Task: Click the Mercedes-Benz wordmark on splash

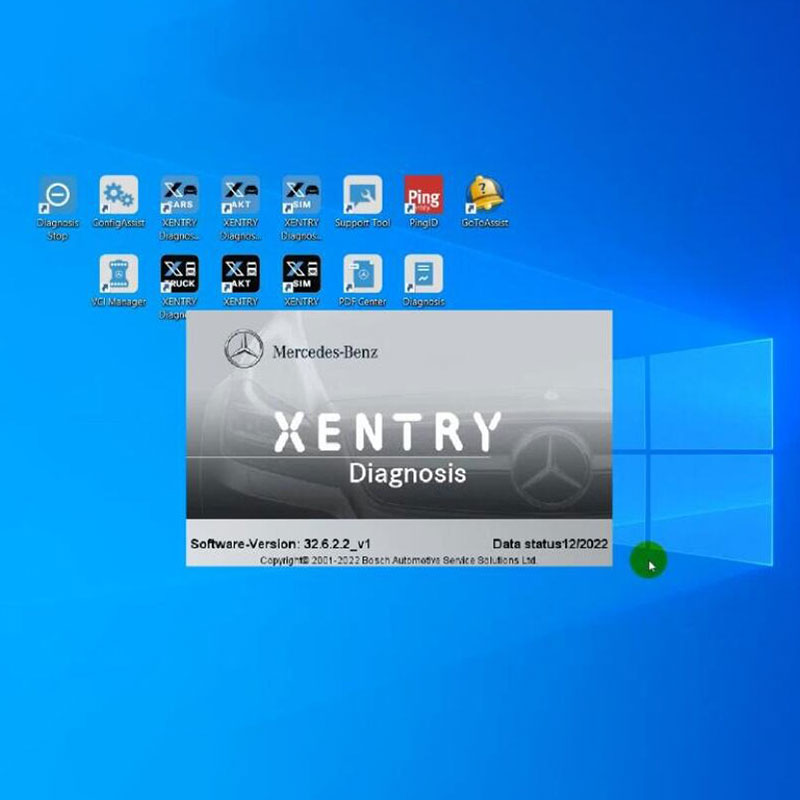Action: click(325, 352)
